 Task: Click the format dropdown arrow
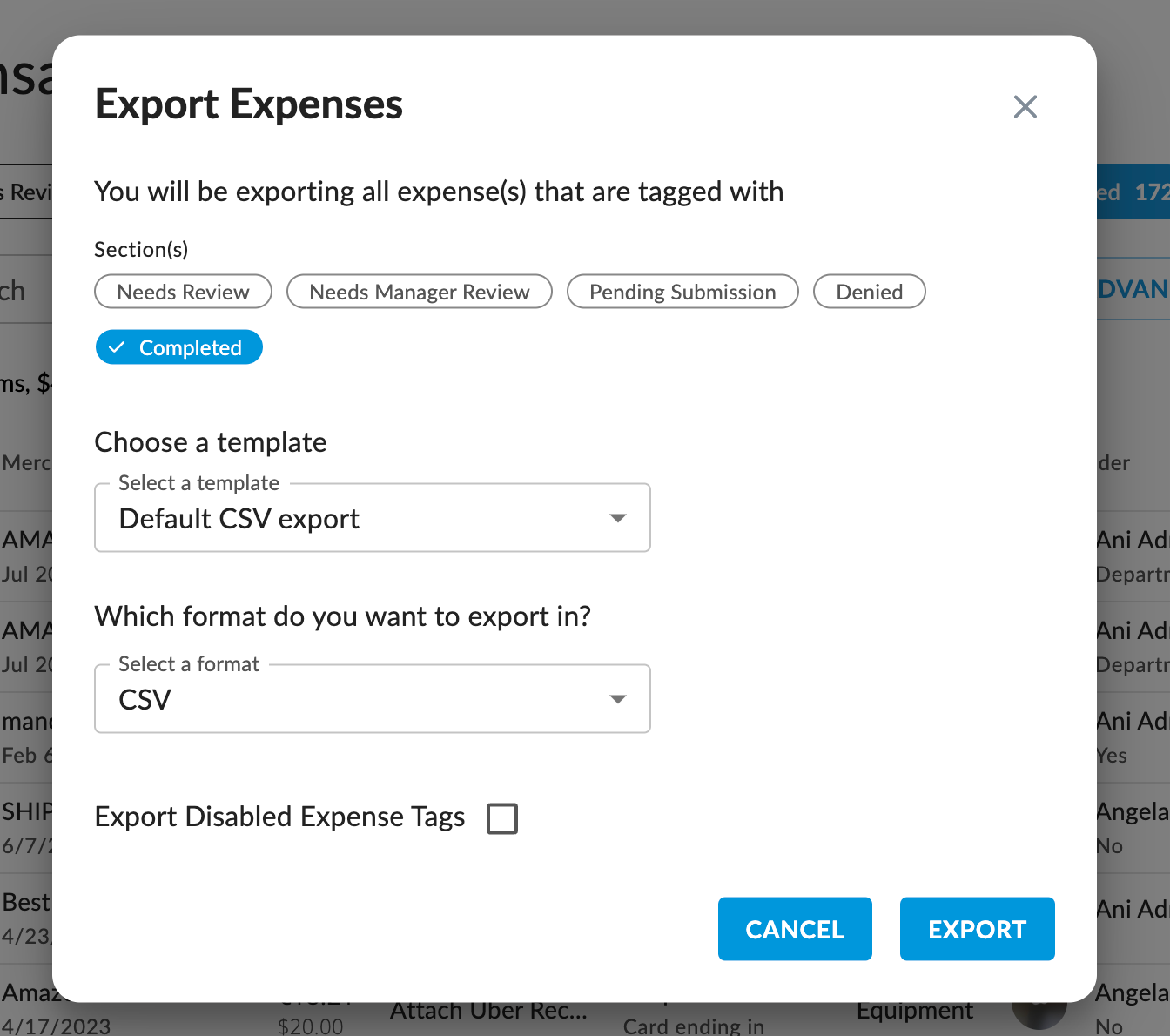pos(618,698)
